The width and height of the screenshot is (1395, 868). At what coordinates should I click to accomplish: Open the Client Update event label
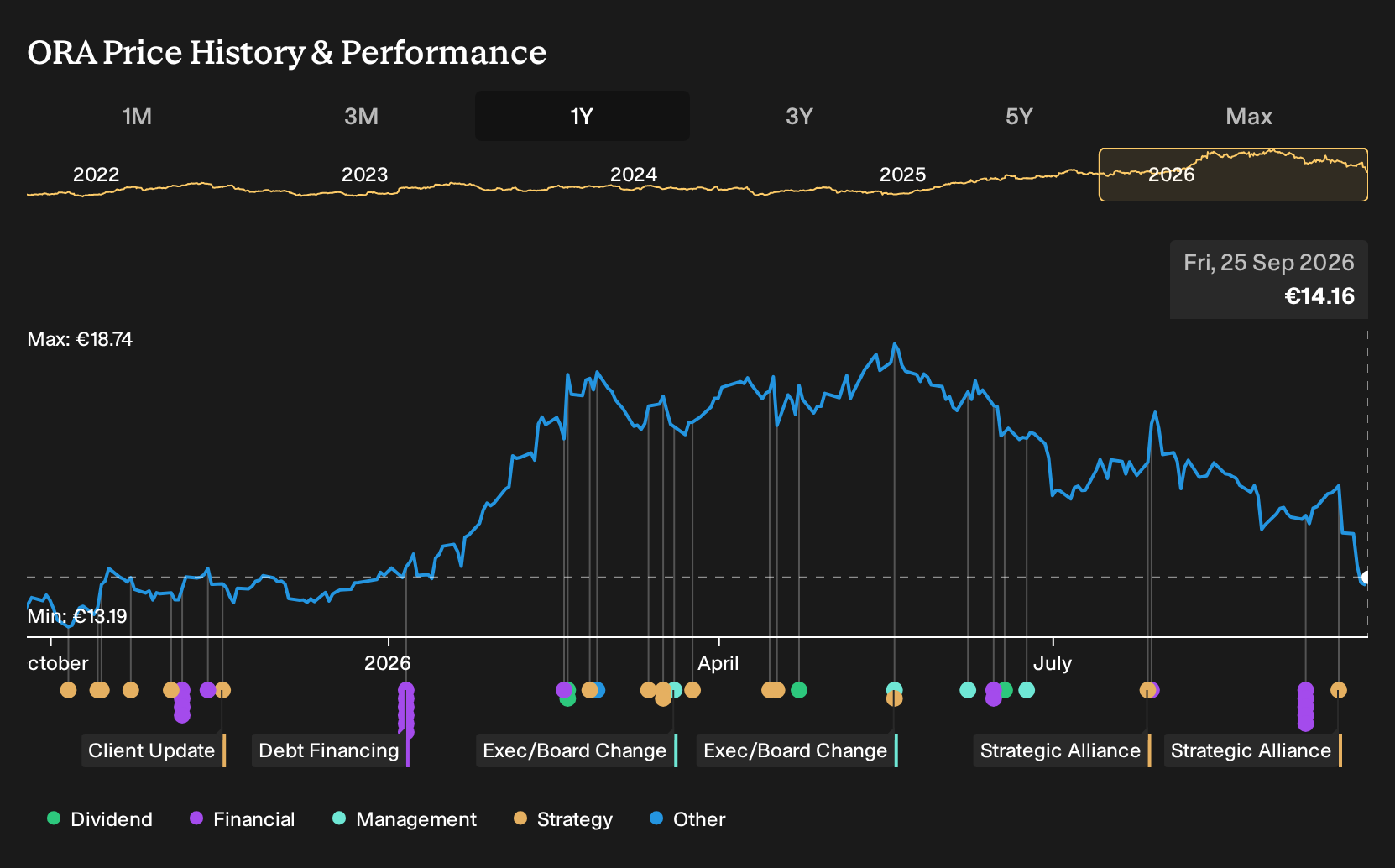pos(154,750)
